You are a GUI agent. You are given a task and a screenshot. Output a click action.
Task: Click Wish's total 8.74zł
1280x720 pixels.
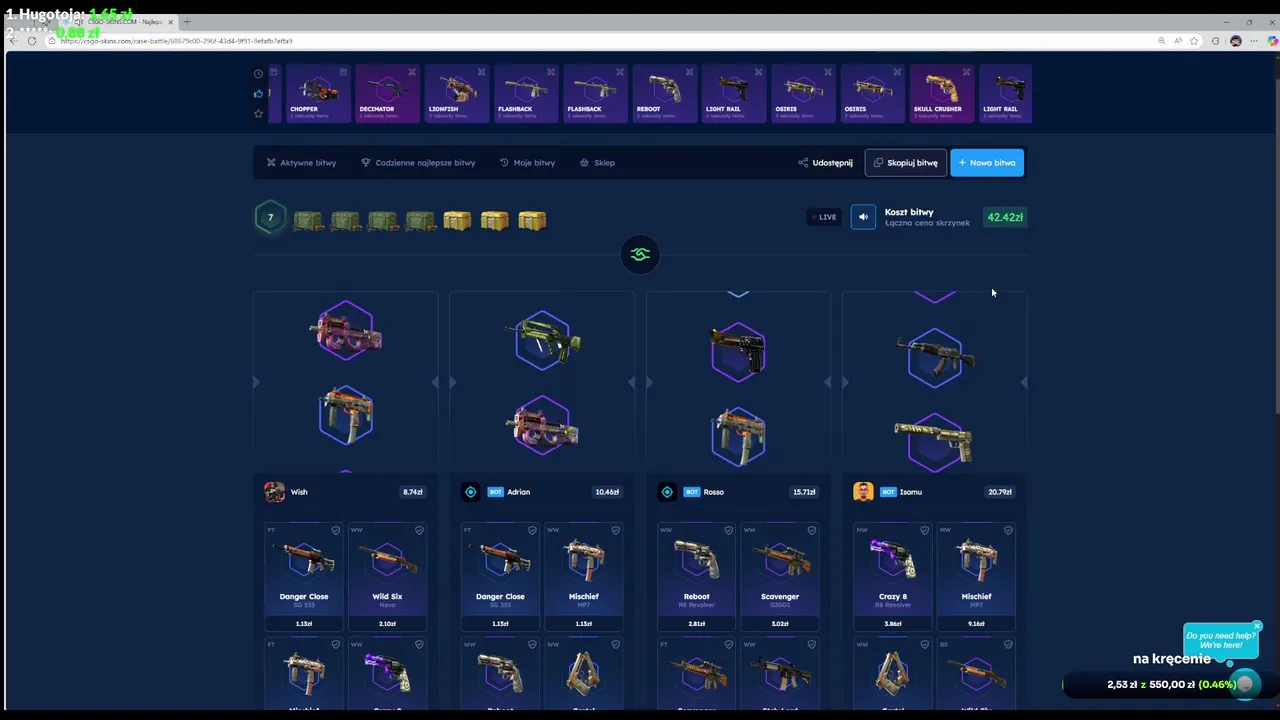pos(412,492)
